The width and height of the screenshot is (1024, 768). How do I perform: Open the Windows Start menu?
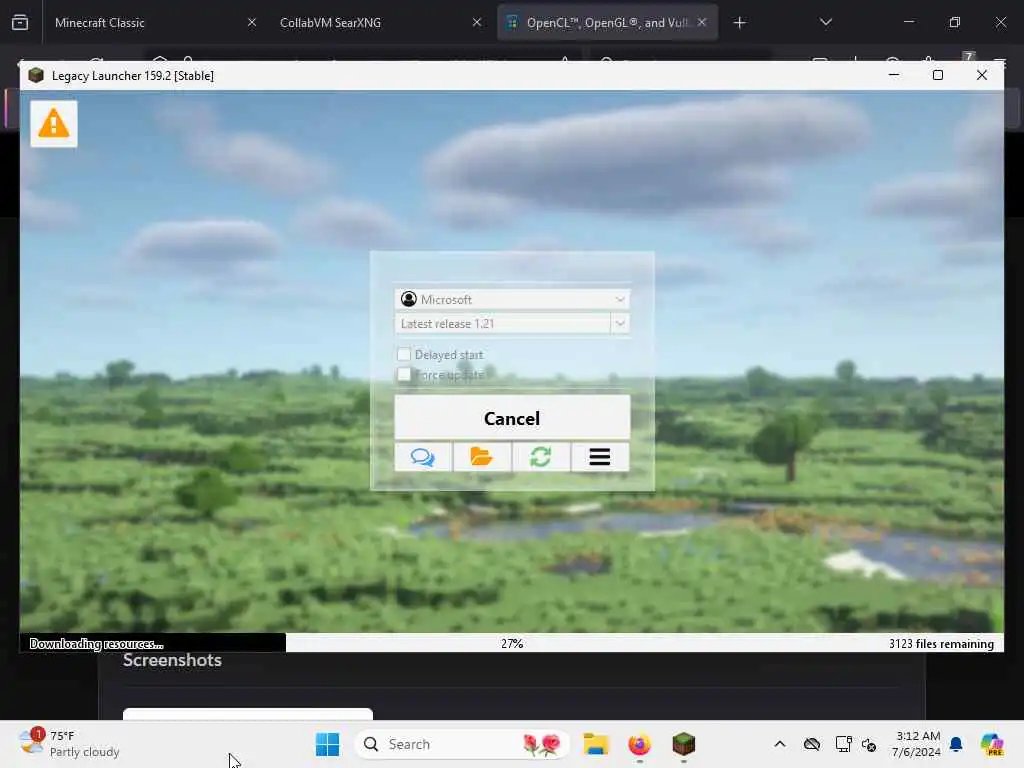click(x=327, y=744)
